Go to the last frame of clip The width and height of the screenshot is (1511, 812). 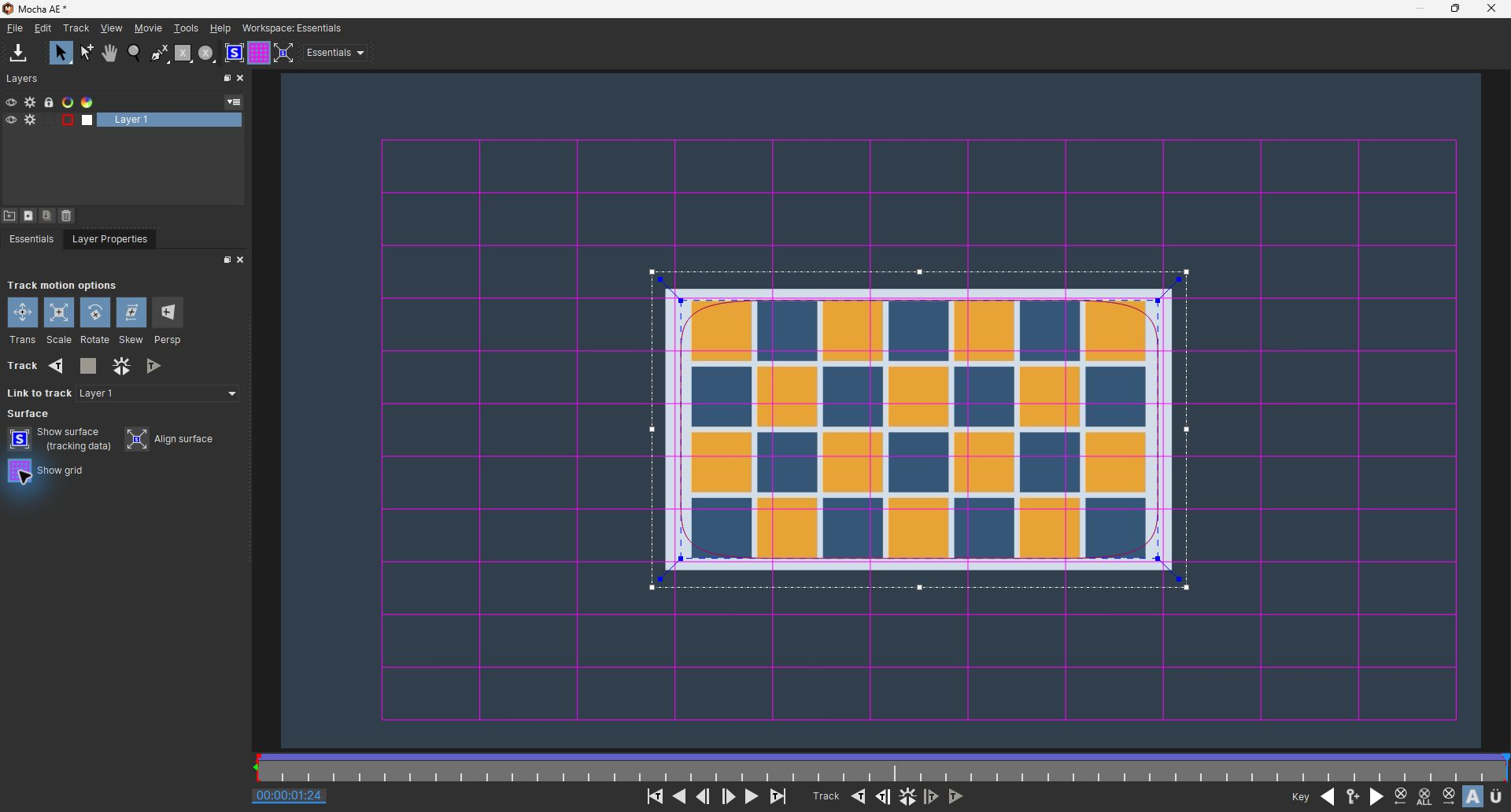[x=778, y=796]
